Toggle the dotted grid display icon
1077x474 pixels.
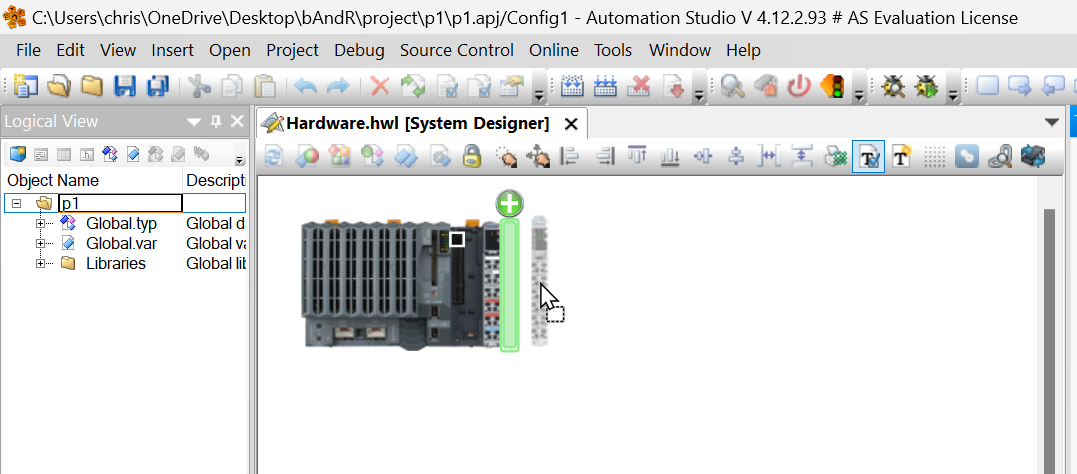(x=934, y=157)
